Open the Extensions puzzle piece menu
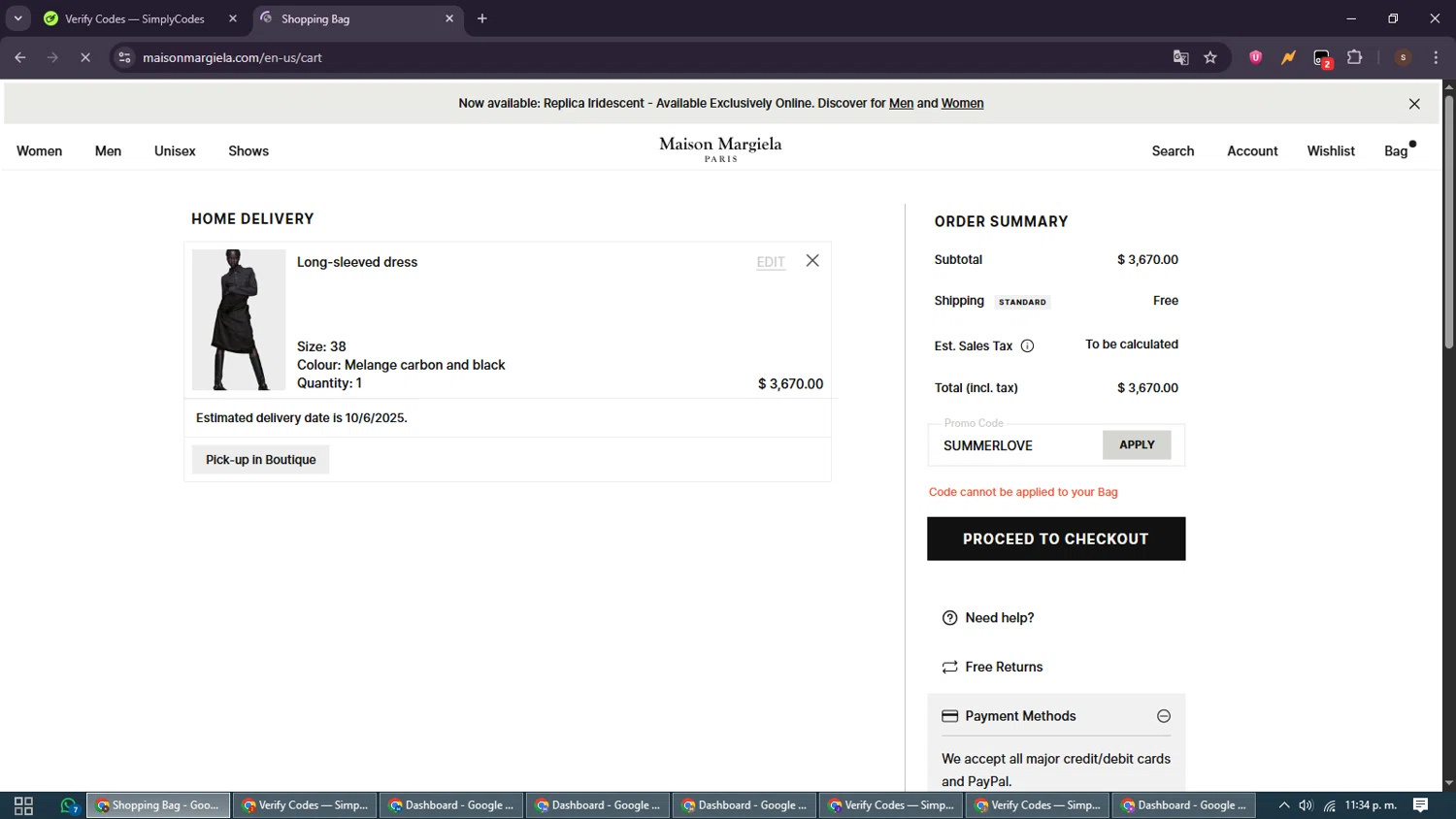1456x819 pixels. click(1355, 57)
